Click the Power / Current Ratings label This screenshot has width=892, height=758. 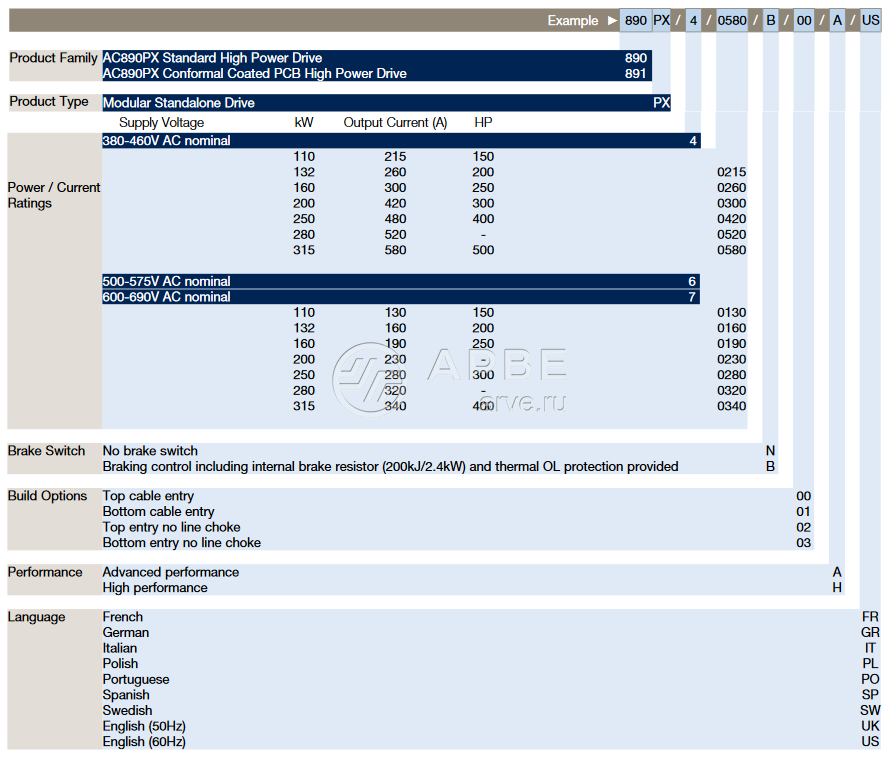[54, 195]
